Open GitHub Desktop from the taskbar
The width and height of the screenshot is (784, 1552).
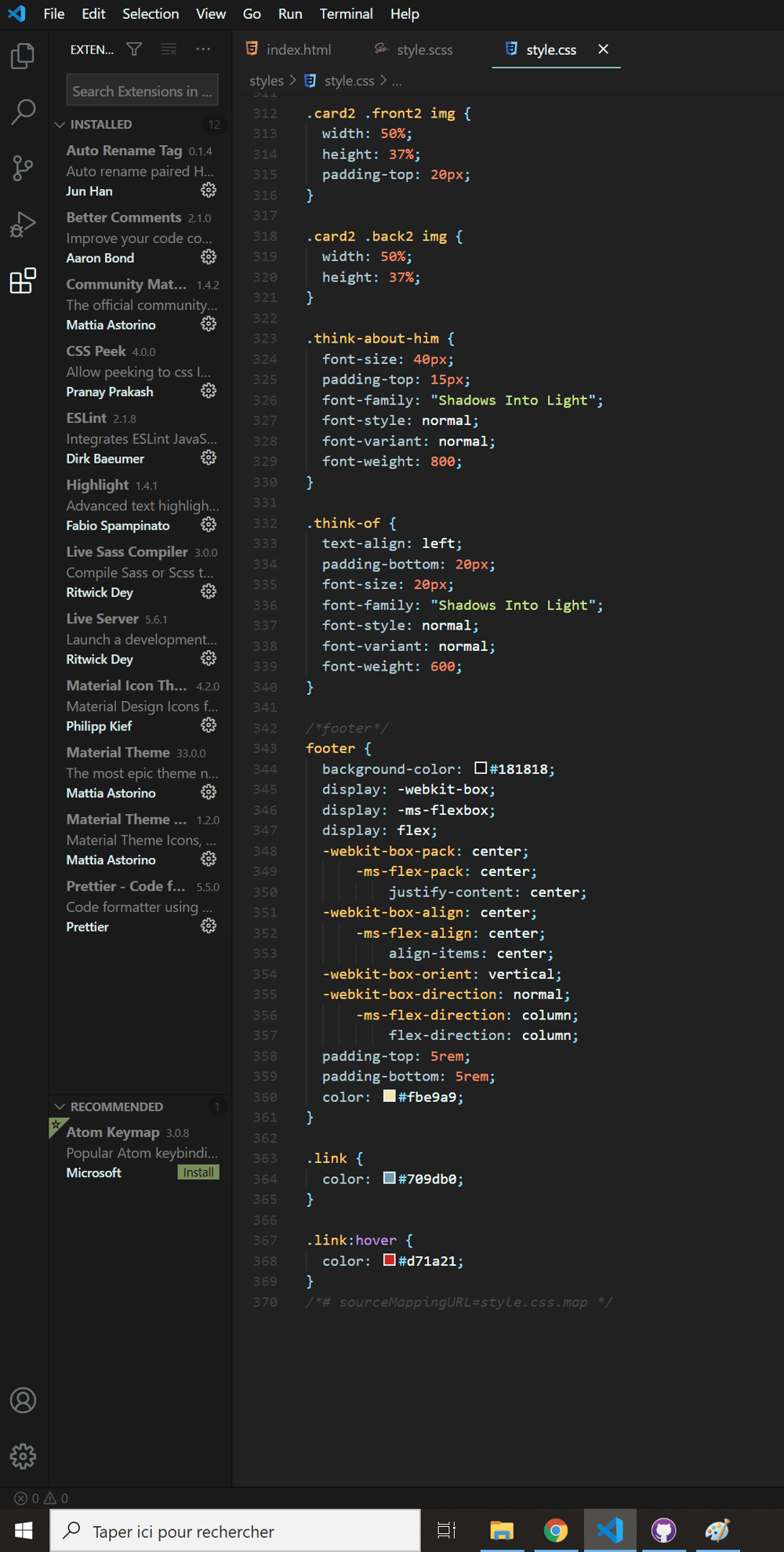click(x=664, y=1530)
